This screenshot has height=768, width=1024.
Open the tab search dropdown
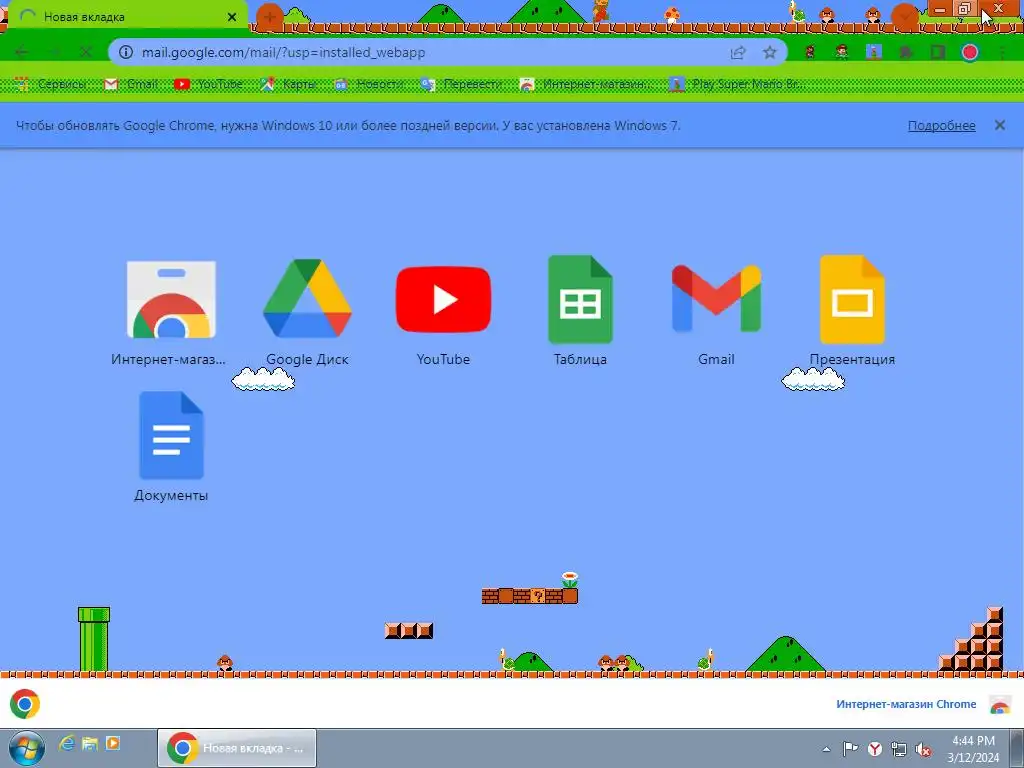904,16
